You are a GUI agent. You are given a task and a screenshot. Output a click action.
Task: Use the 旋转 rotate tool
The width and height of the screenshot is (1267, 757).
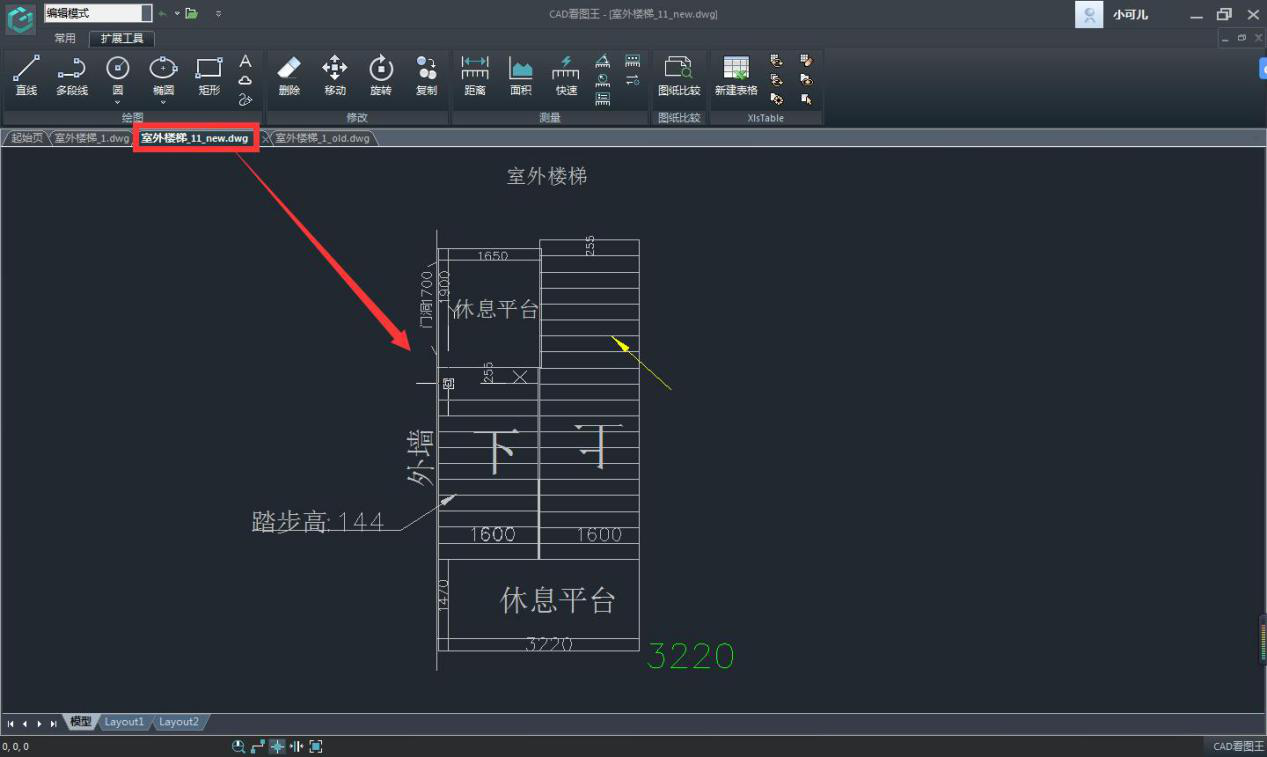click(381, 75)
